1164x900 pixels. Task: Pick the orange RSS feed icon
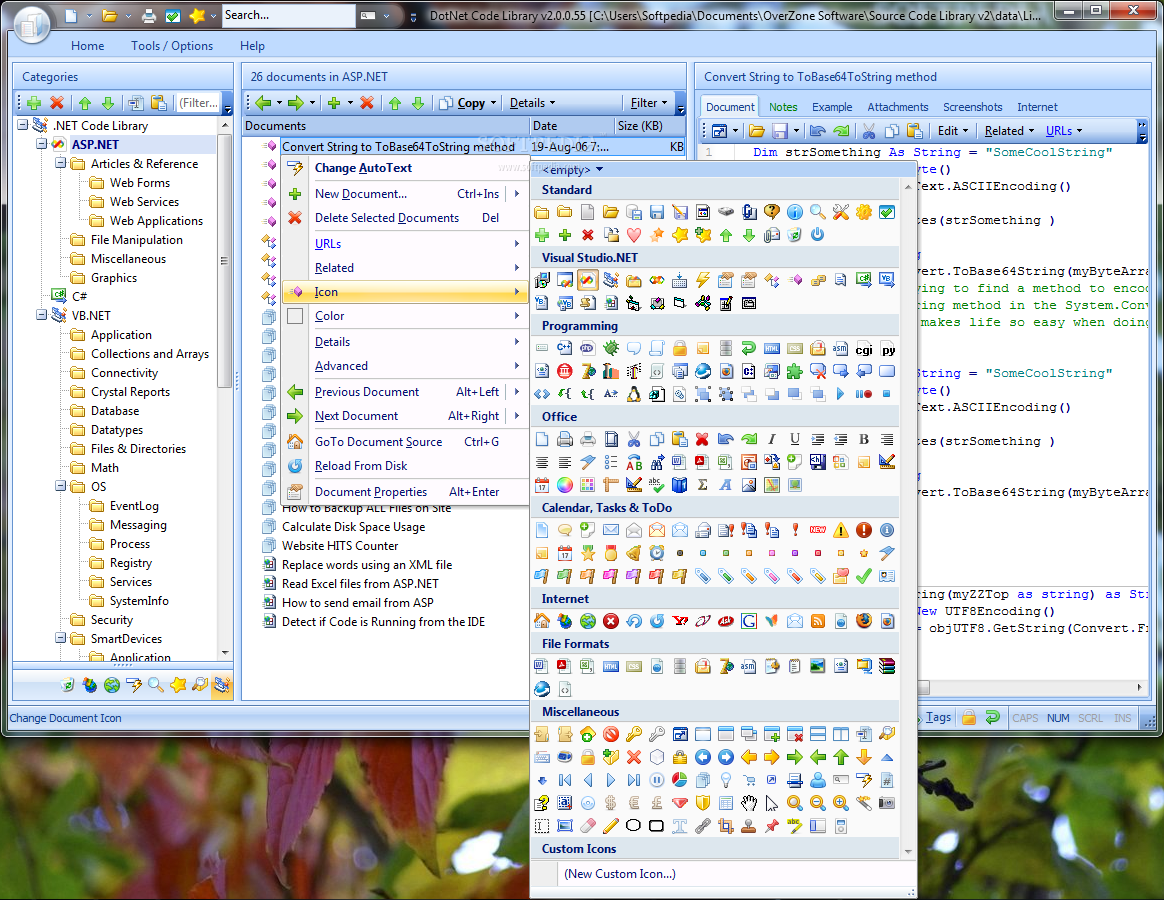coord(817,621)
